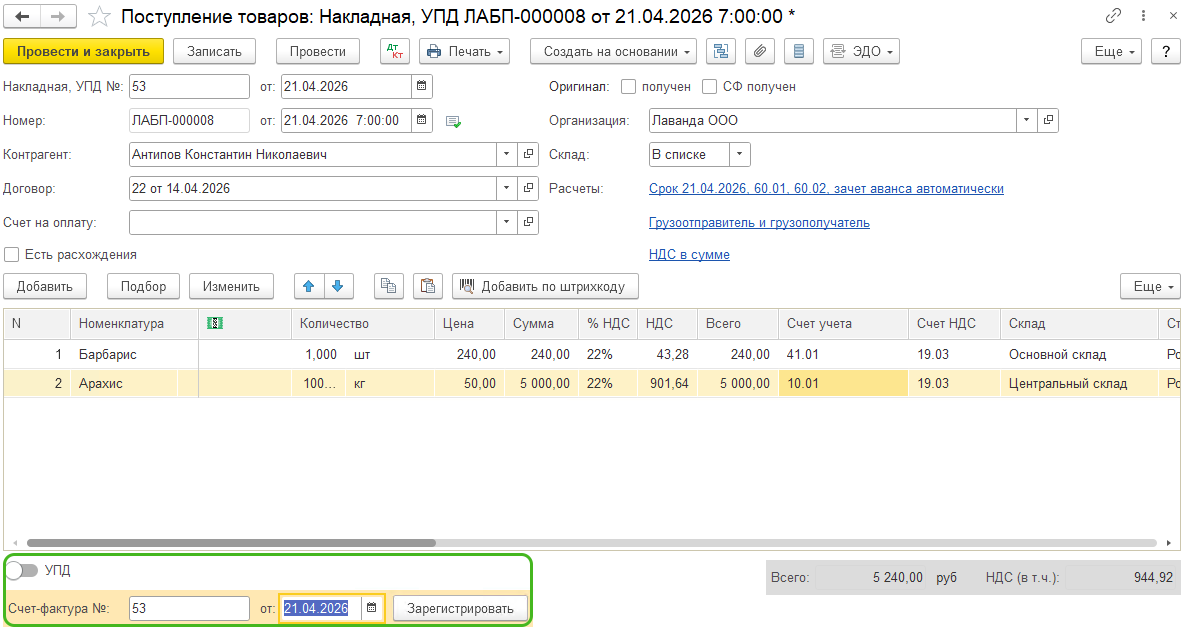Image resolution: width=1185 pixels, height=630 pixels.
Task: Select the Барбарис row cell
Action: tap(135, 354)
